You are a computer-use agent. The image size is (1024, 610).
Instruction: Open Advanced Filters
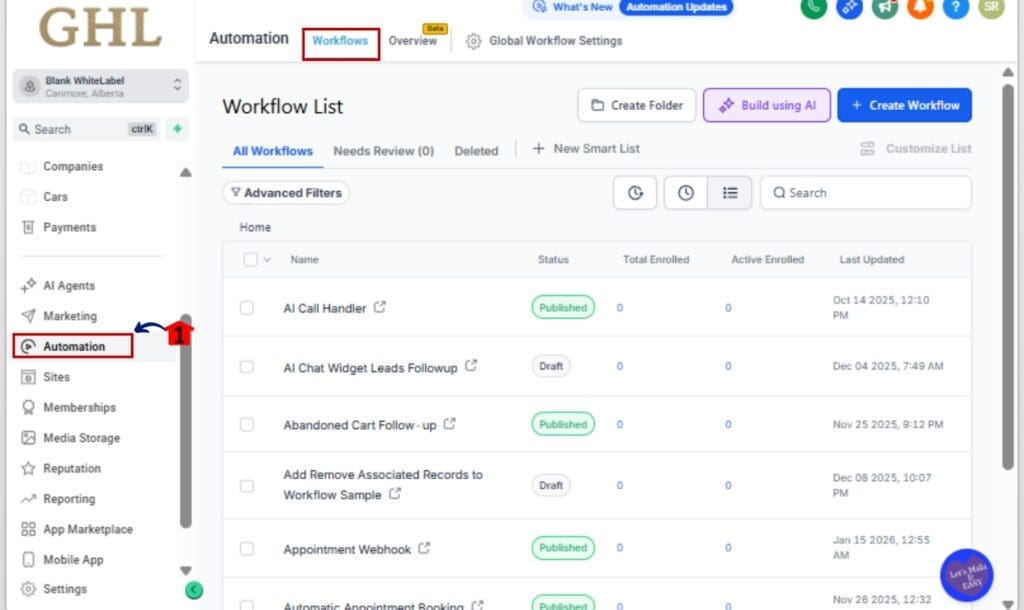(286, 192)
